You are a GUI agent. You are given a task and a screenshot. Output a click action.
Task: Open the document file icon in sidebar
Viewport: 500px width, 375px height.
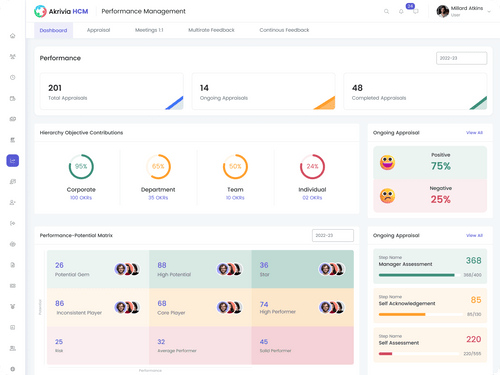click(x=13, y=265)
